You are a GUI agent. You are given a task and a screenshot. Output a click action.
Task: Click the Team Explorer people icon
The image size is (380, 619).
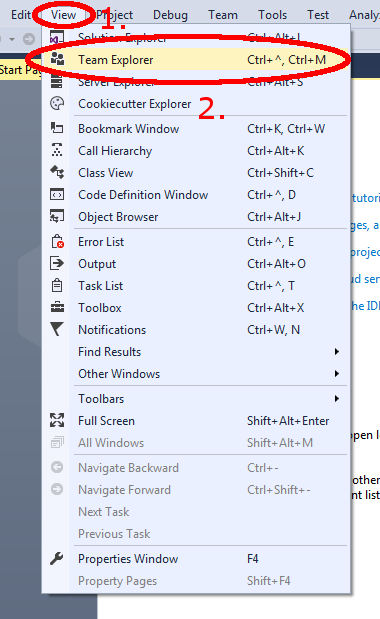point(57,59)
